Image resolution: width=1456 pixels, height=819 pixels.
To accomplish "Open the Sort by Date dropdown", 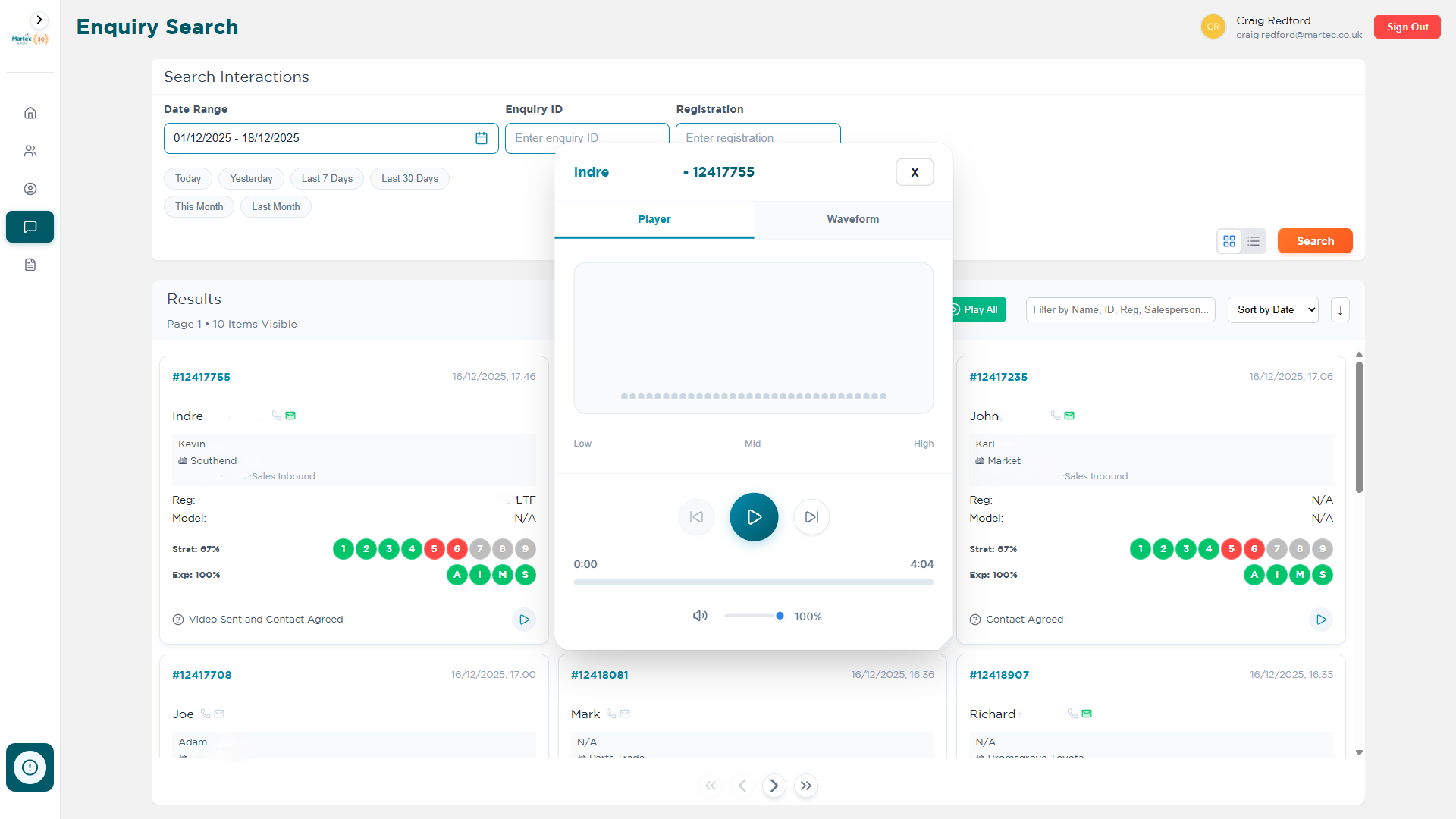I will (1272, 310).
